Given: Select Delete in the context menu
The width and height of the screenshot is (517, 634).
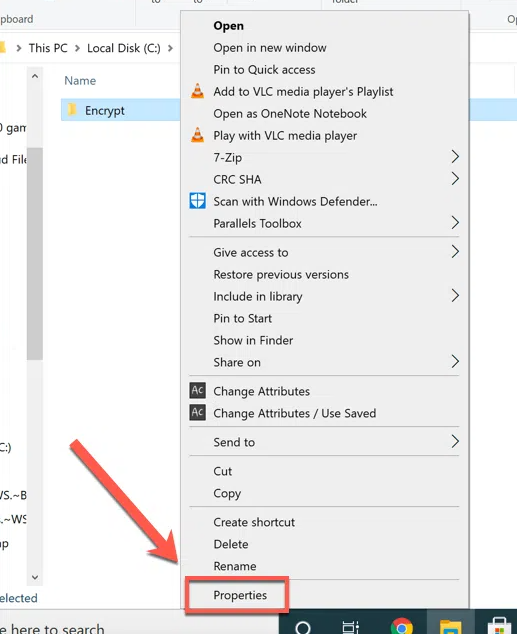Looking at the screenshot, I should (x=231, y=544).
